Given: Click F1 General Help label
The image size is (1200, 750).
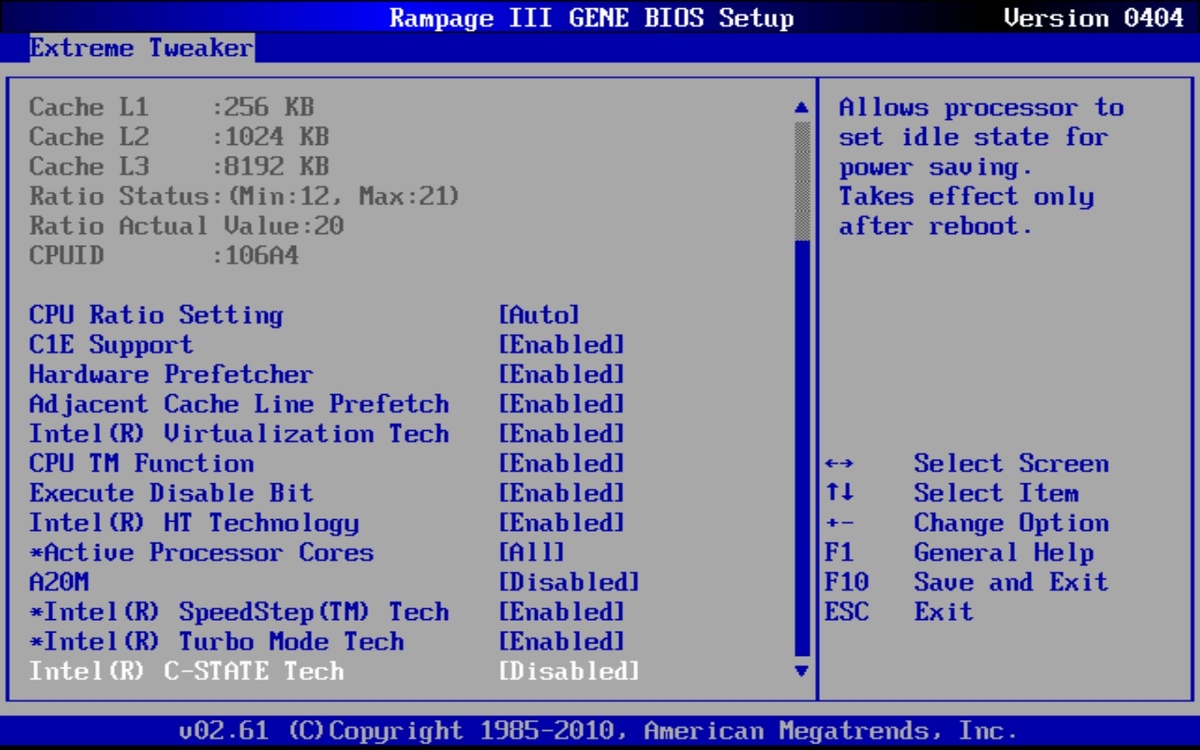Looking at the screenshot, I should pos(1003,553).
